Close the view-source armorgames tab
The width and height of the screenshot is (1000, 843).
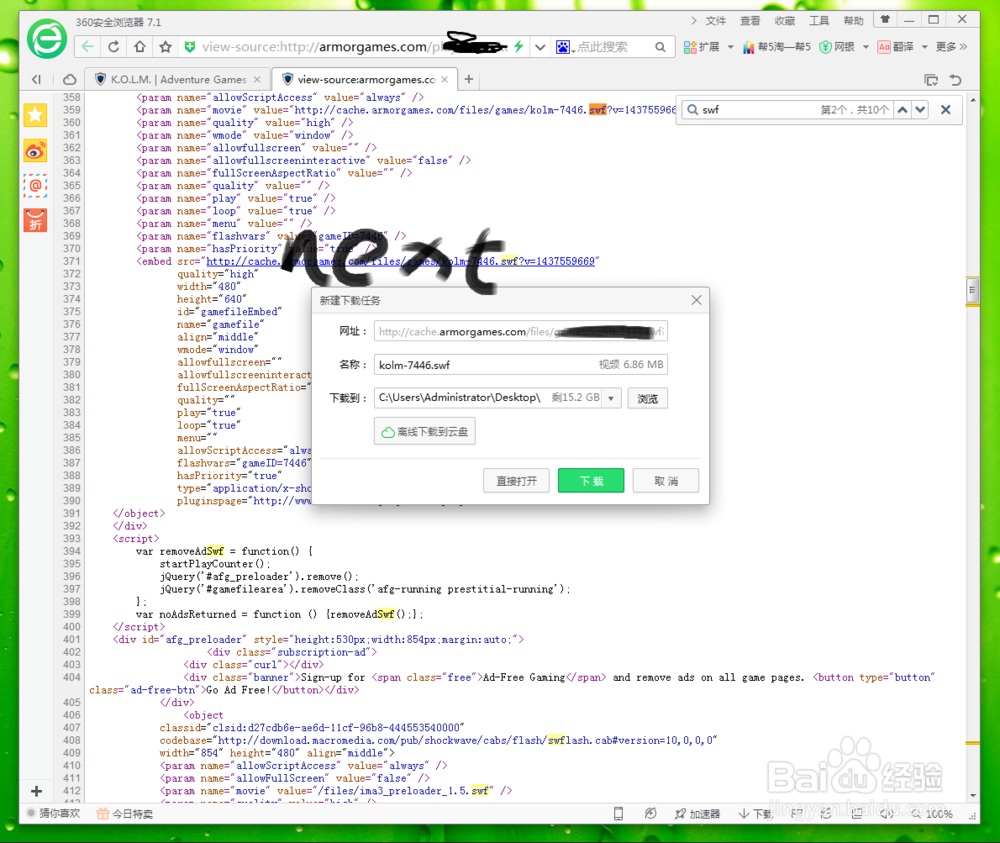[445, 79]
